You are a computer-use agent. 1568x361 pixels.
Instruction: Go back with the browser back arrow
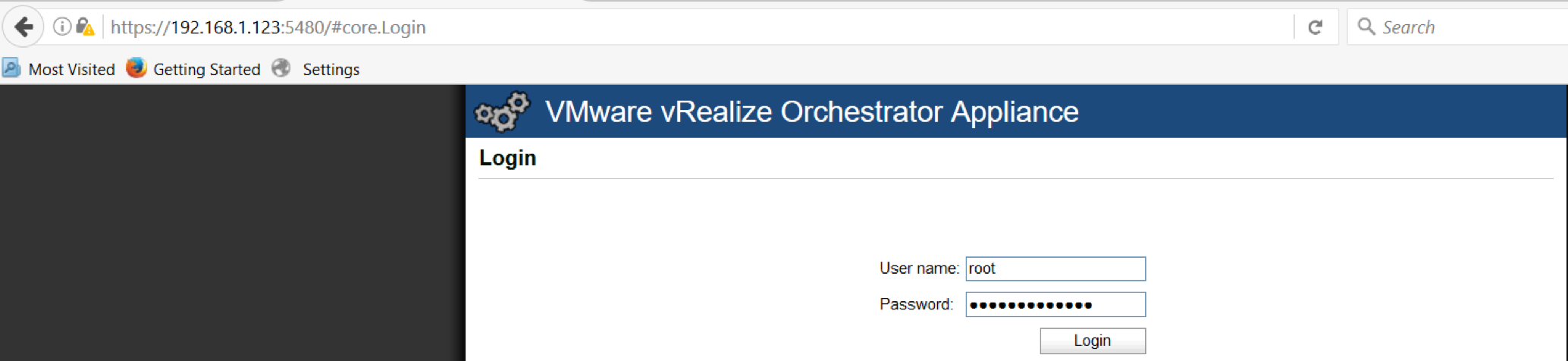tap(24, 27)
